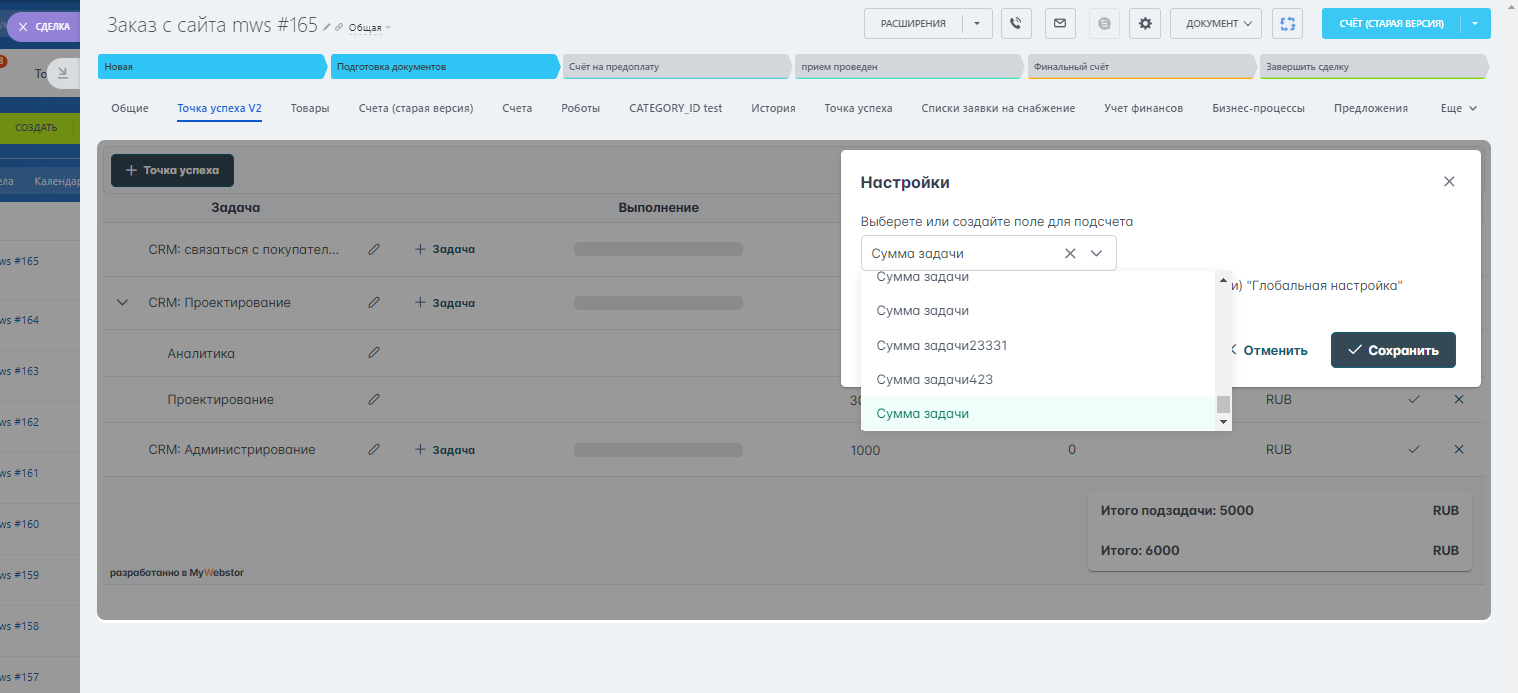Open the settings gear icon in header

pos(1145,23)
